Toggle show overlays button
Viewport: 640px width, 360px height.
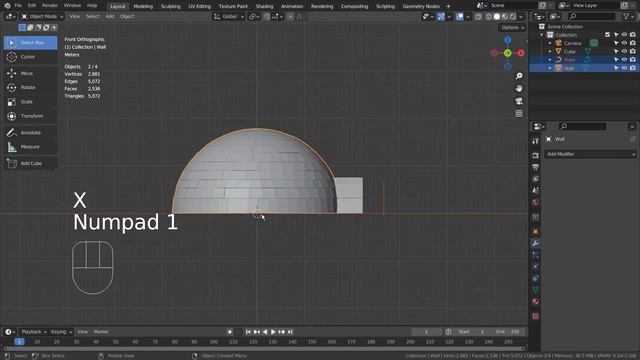460,17
